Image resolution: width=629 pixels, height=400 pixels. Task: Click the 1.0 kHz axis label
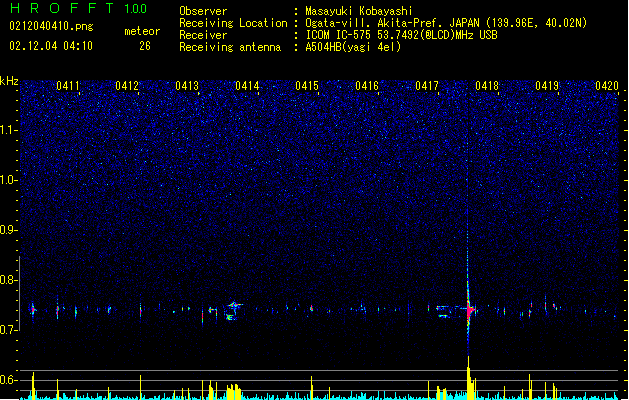click(x=8, y=180)
